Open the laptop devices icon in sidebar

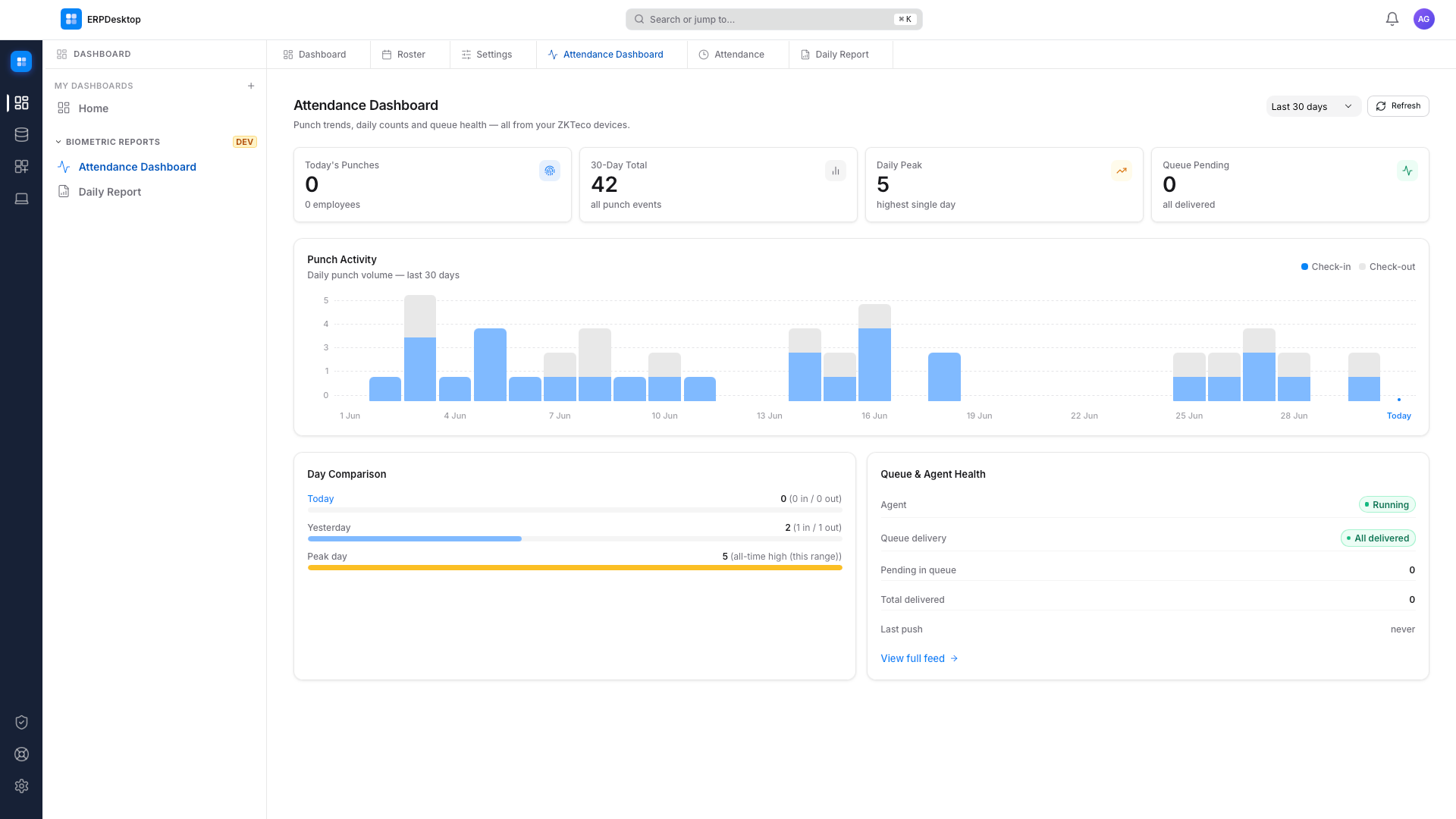(x=21, y=198)
